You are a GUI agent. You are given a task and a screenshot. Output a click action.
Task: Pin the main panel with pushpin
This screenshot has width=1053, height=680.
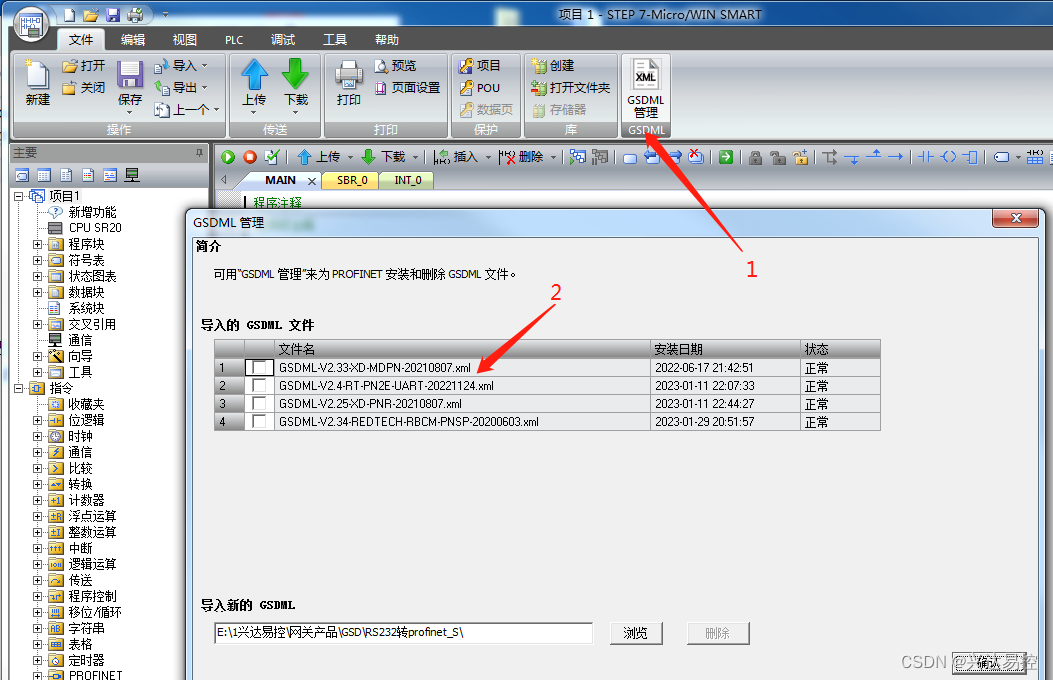click(199, 153)
